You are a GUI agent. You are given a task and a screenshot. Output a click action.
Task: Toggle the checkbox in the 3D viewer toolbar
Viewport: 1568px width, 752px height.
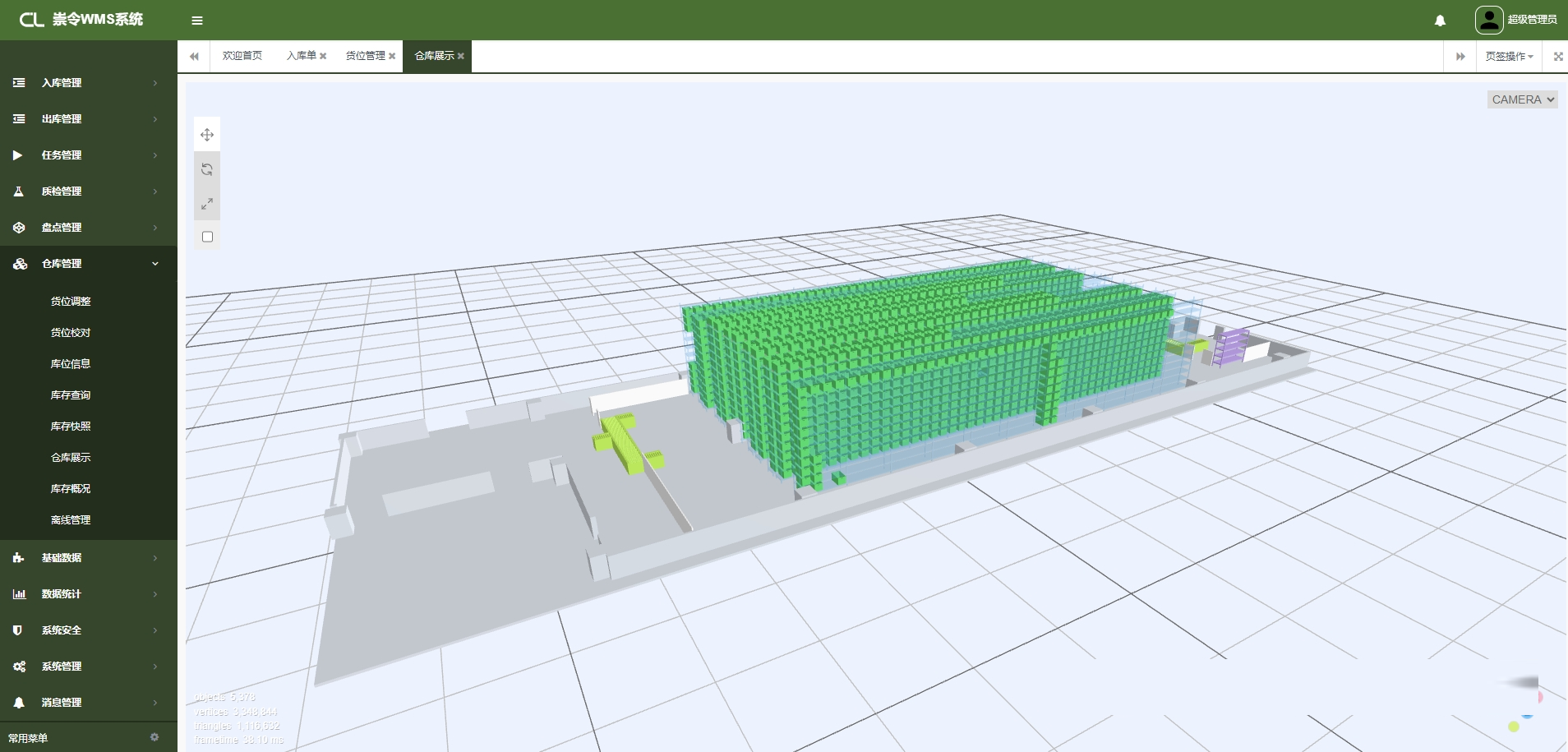click(207, 237)
